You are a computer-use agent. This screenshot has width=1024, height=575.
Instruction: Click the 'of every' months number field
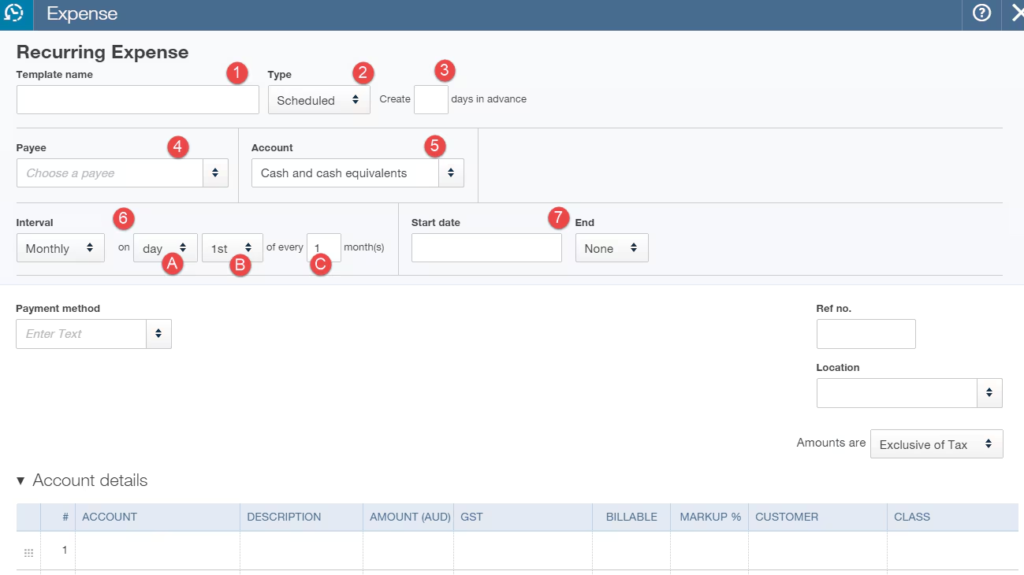(x=324, y=248)
